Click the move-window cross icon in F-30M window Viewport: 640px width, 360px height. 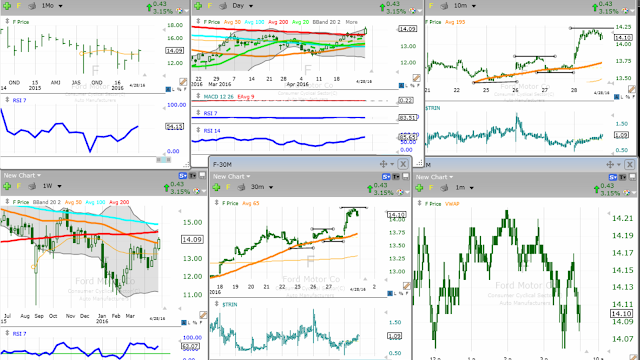pyautogui.click(x=383, y=164)
